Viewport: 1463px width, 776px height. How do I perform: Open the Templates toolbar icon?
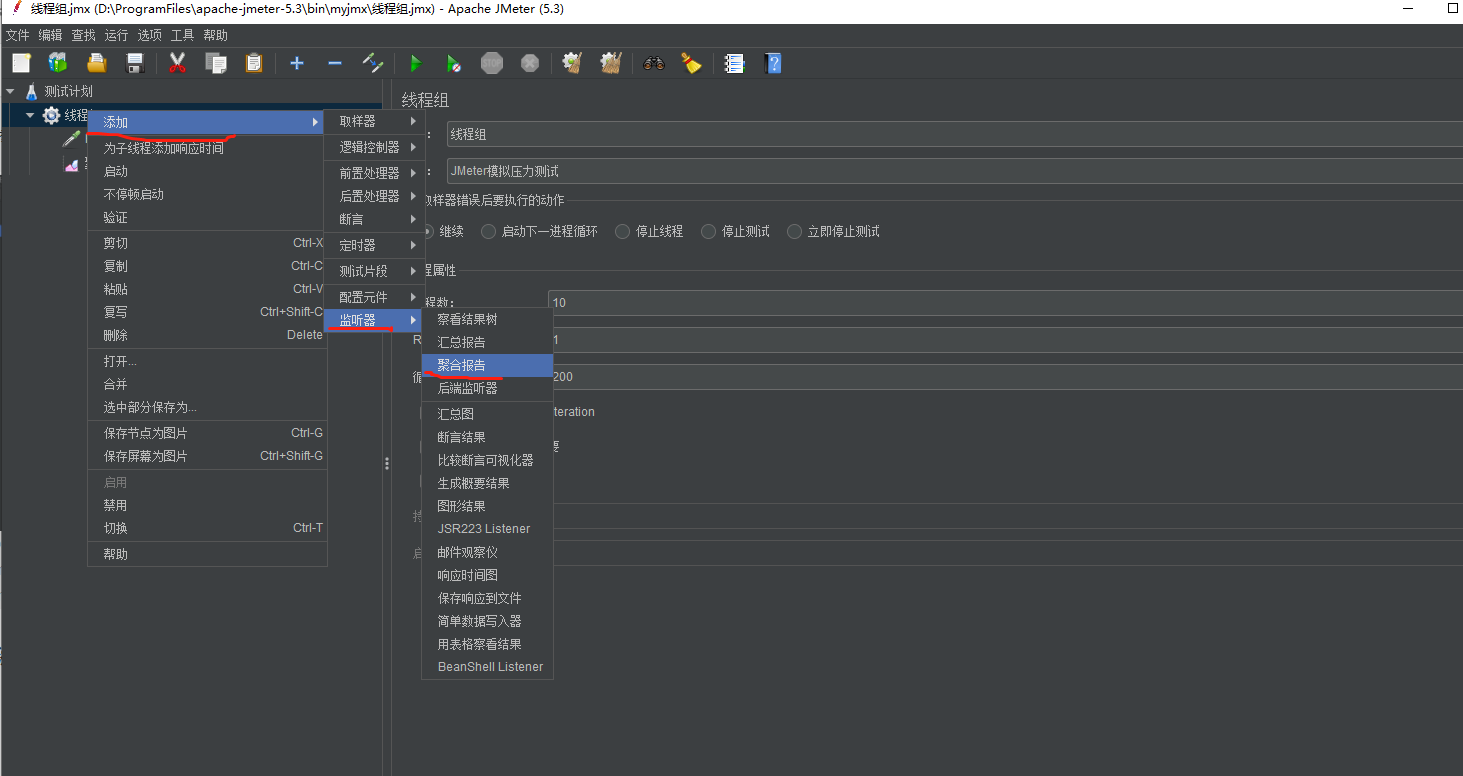coord(58,63)
